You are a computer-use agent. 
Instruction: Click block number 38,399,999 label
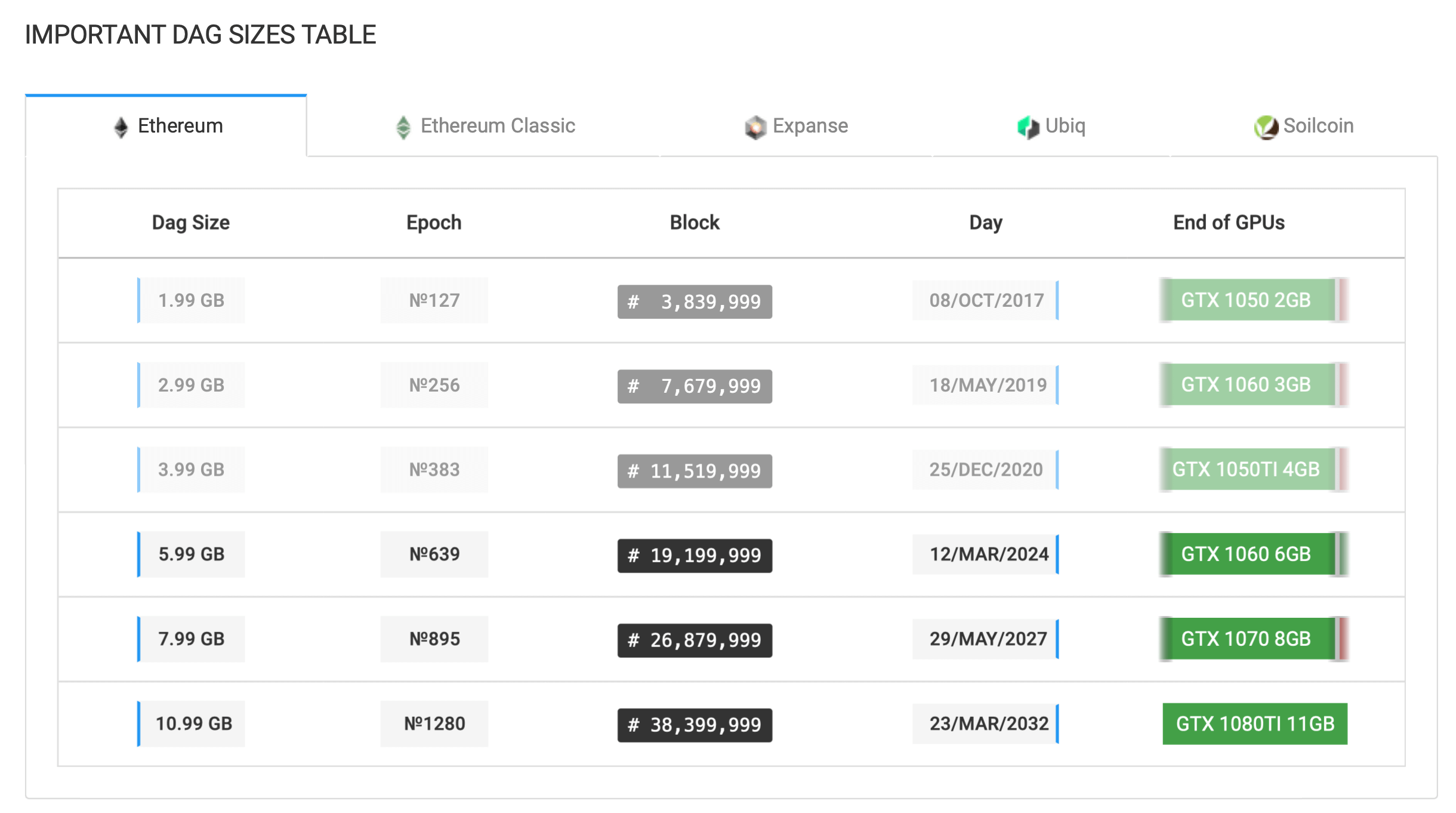click(695, 725)
